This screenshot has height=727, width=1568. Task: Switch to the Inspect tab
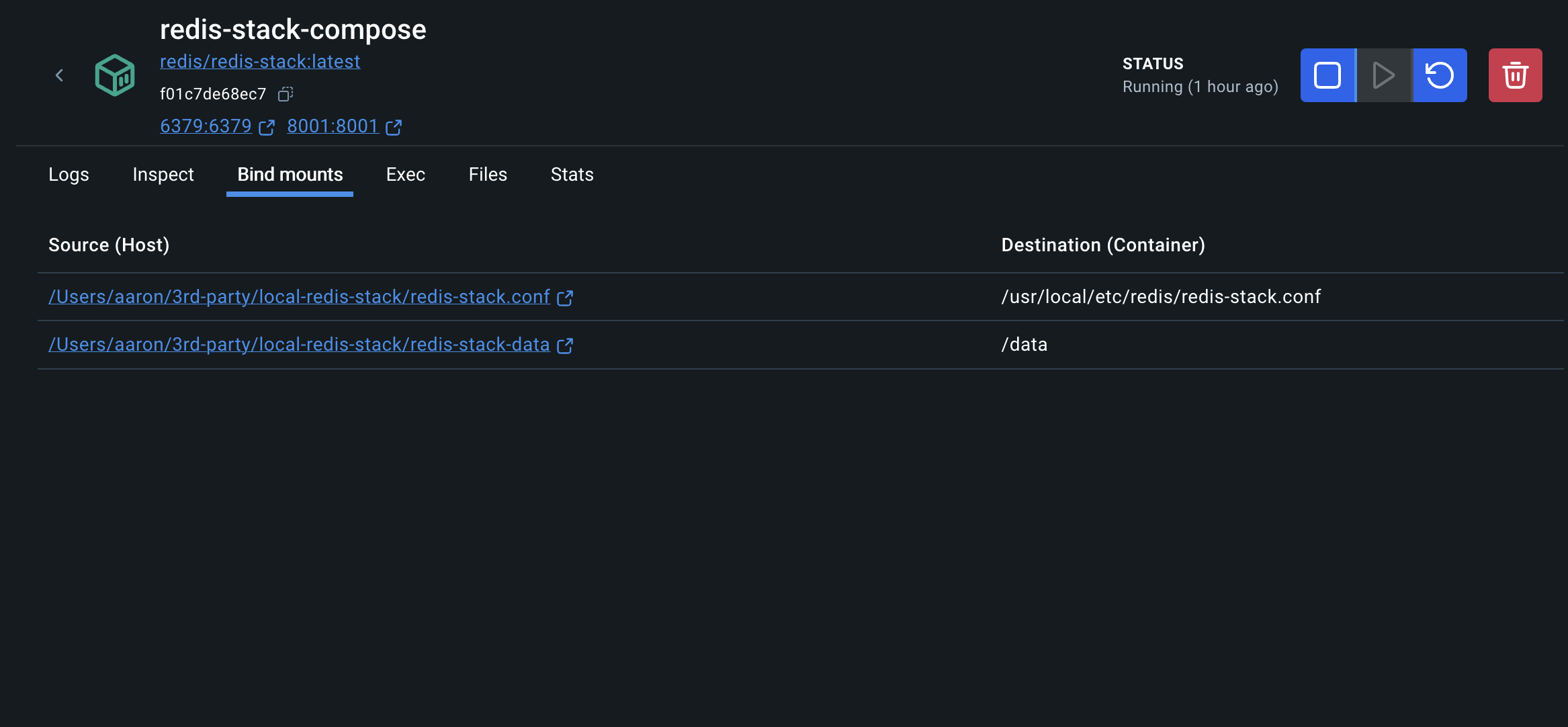[163, 174]
